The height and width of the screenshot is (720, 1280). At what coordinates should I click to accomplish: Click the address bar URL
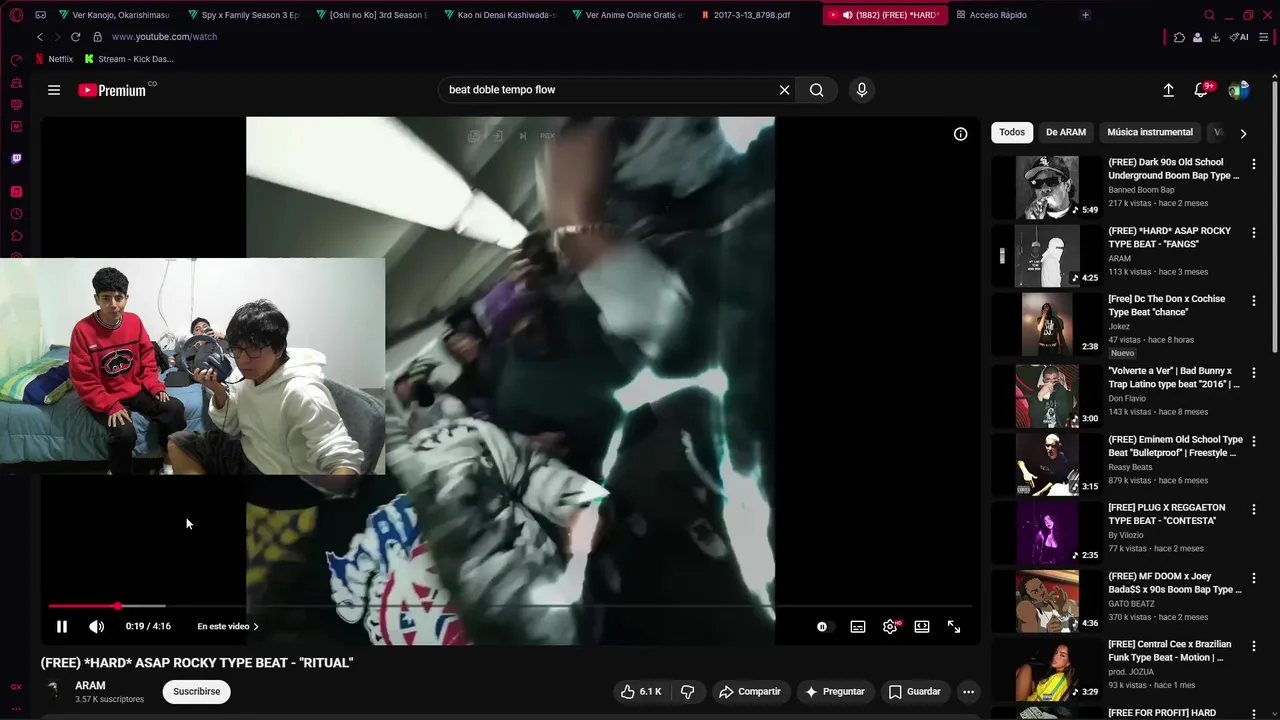[164, 37]
